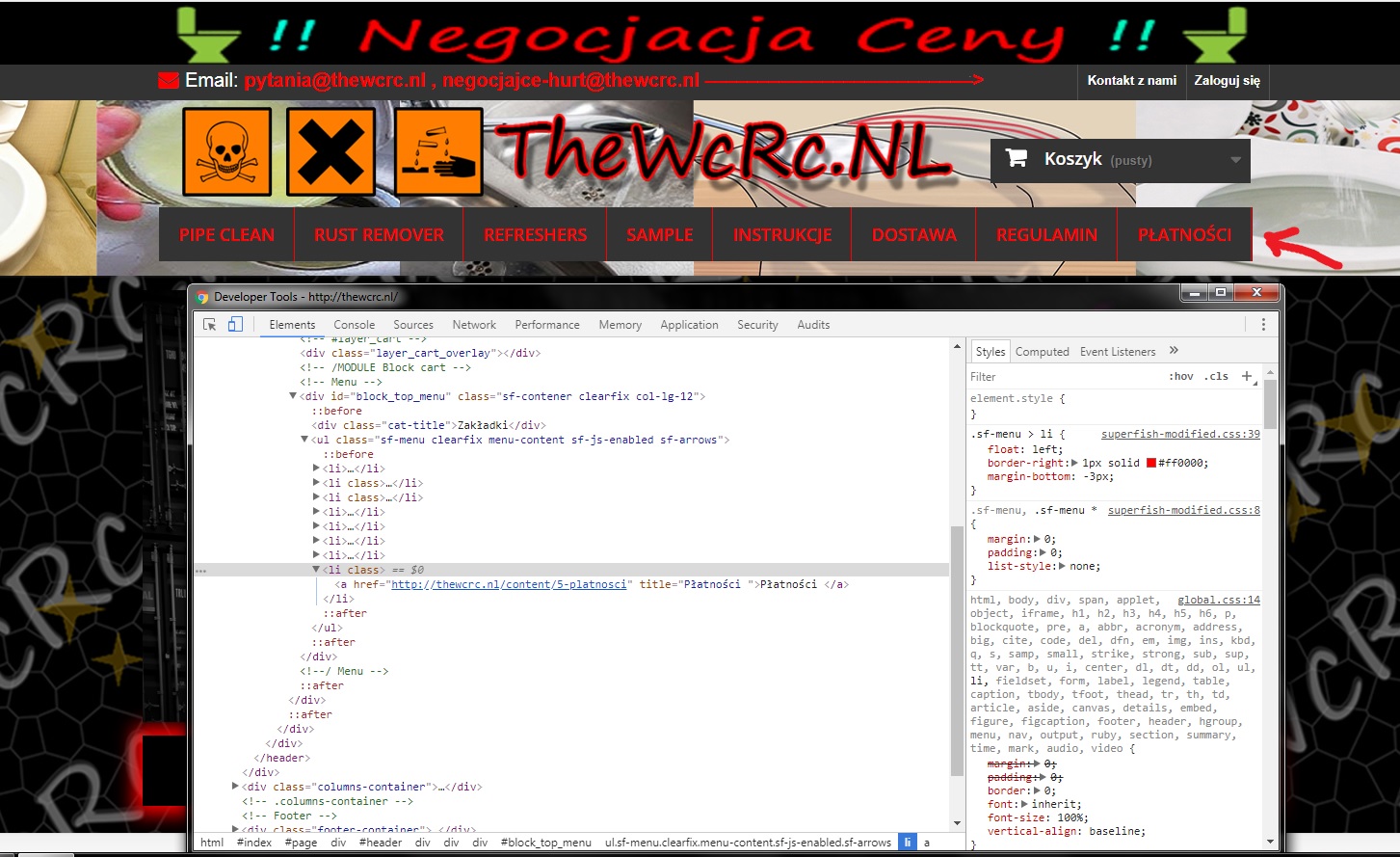Click the red #ff0000 color swatch
This screenshot has height=857, width=1400.
(x=1150, y=464)
